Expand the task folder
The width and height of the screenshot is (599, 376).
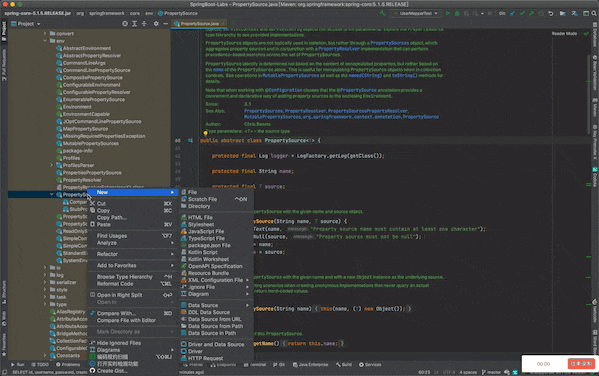(x=45, y=297)
